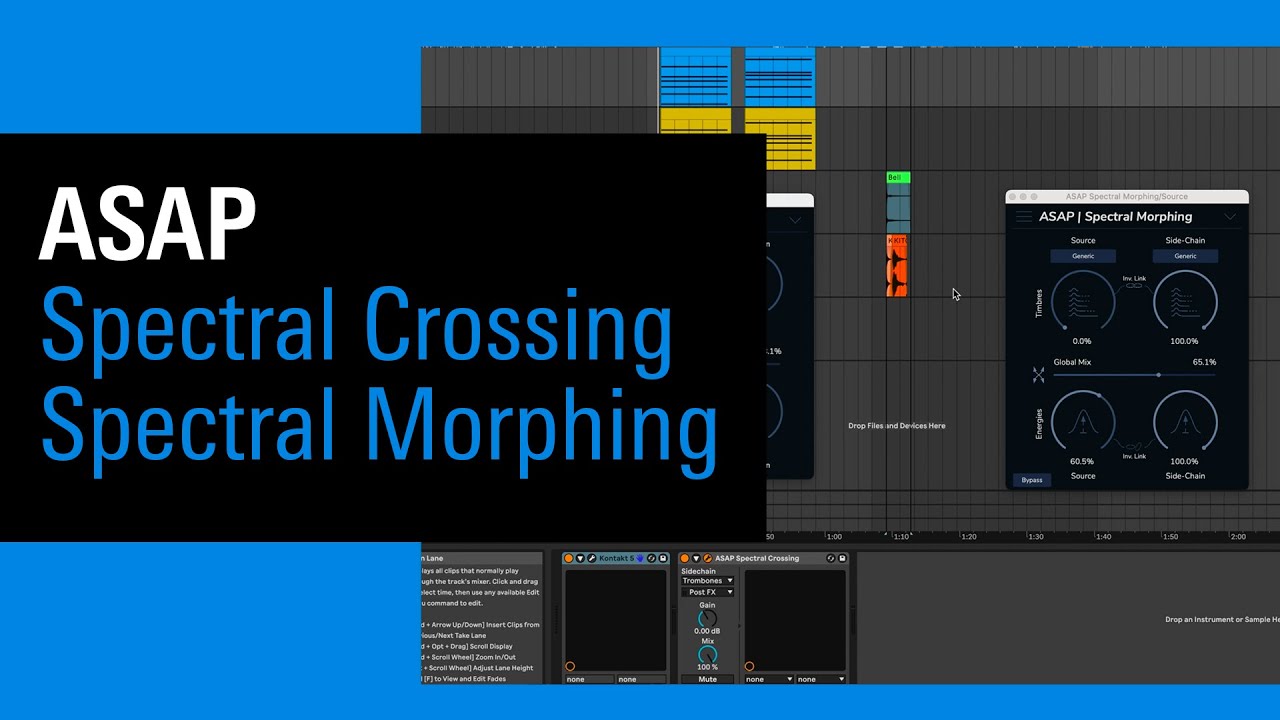
Task: Open the Spectral Morphing hamburger menu
Action: pyautogui.click(x=1023, y=217)
